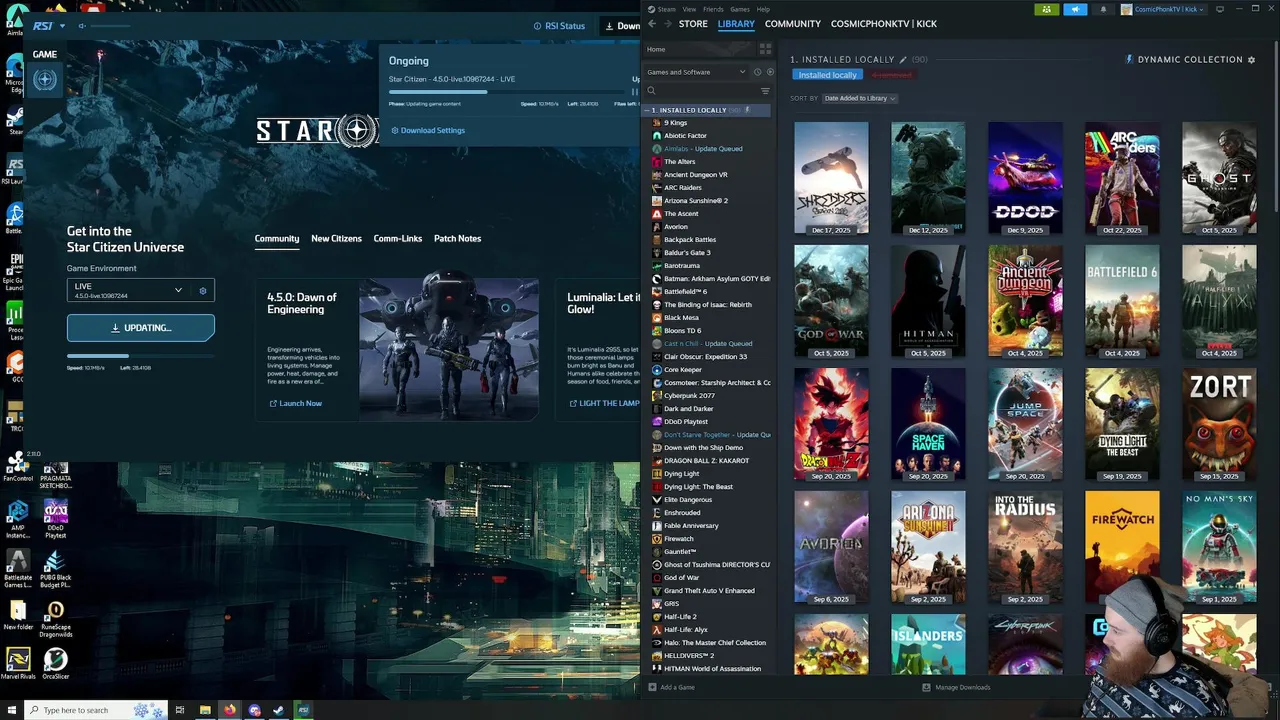The height and width of the screenshot is (720, 1280).
Task: Click the ongoing download progress bar
Action: [505, 92]
